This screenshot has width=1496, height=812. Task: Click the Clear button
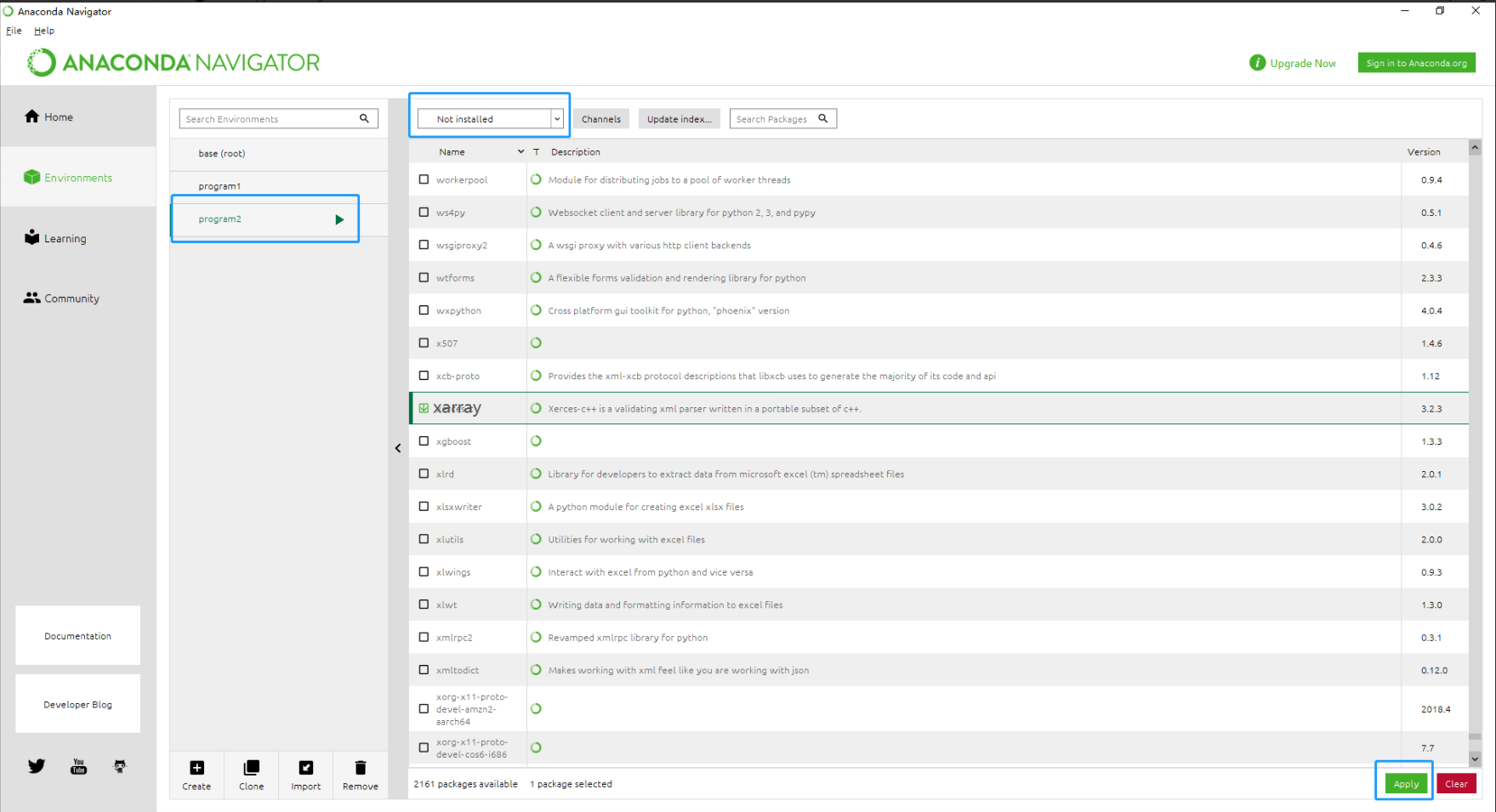pyautogui.click(x=1456, y=784)
